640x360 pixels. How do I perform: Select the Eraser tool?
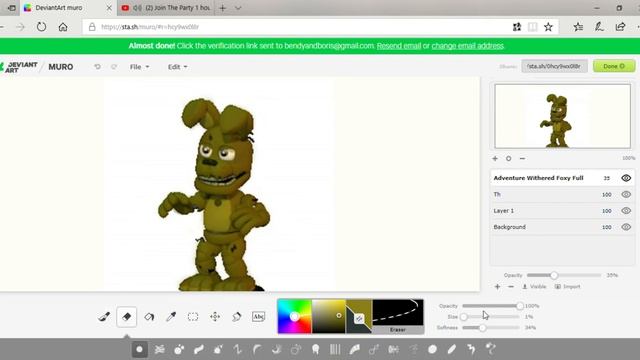click(127, 317)
